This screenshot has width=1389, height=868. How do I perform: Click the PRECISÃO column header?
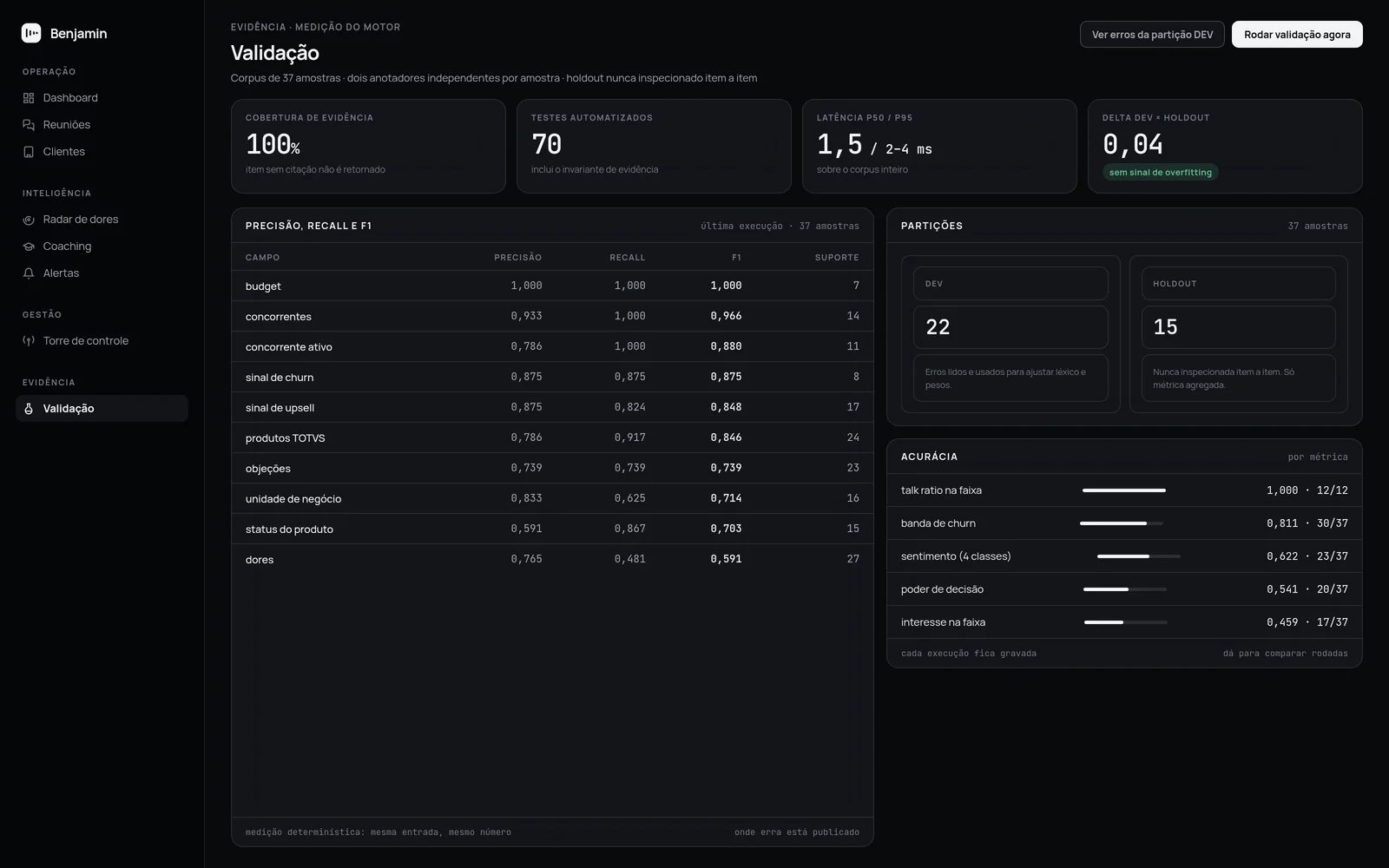[x=518, y=258]
